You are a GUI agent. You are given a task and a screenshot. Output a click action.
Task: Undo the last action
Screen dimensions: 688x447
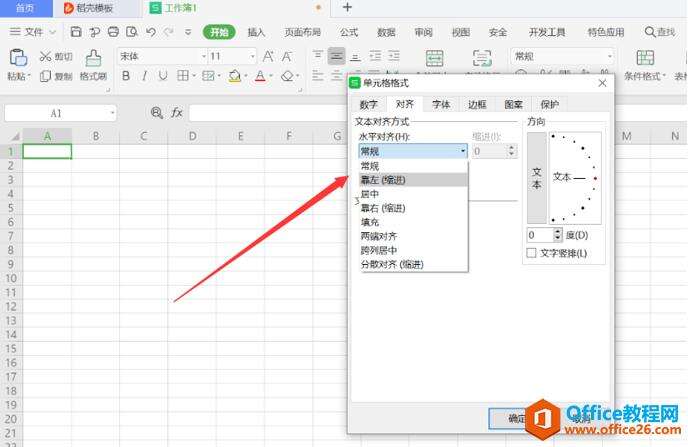pos(150,32)
